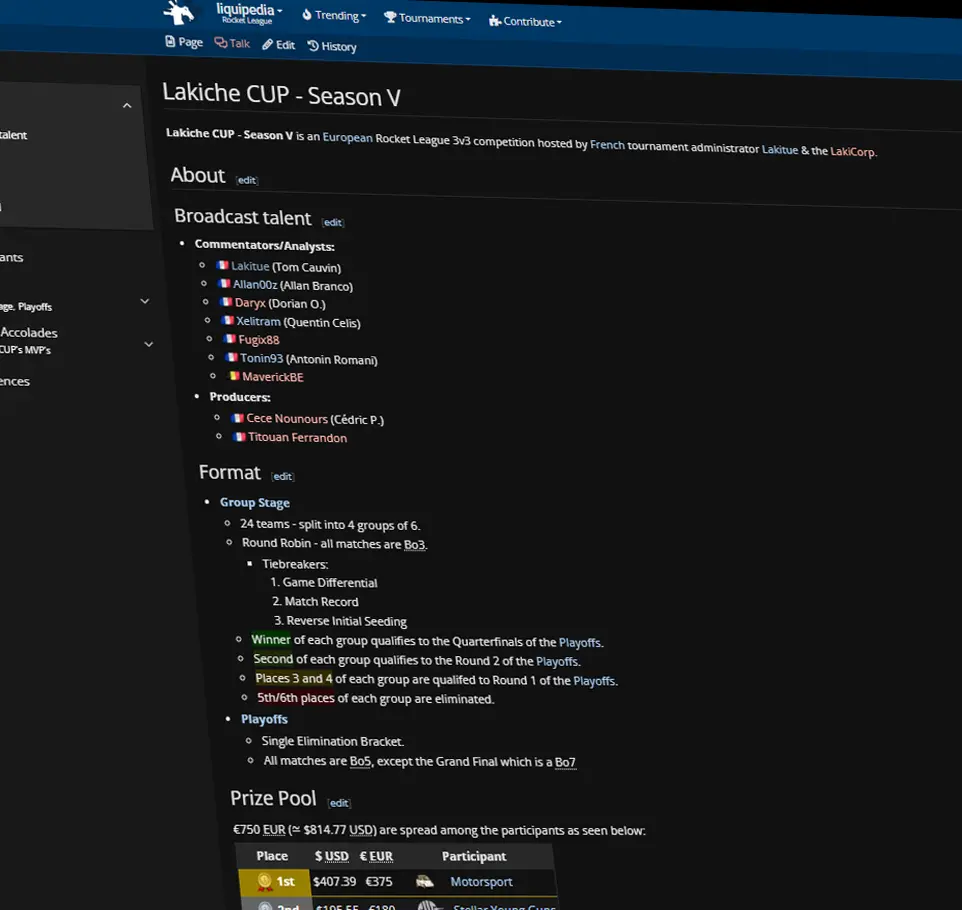View page History
The width and height of the screenshot is (962, 910).
pos(332,46)
